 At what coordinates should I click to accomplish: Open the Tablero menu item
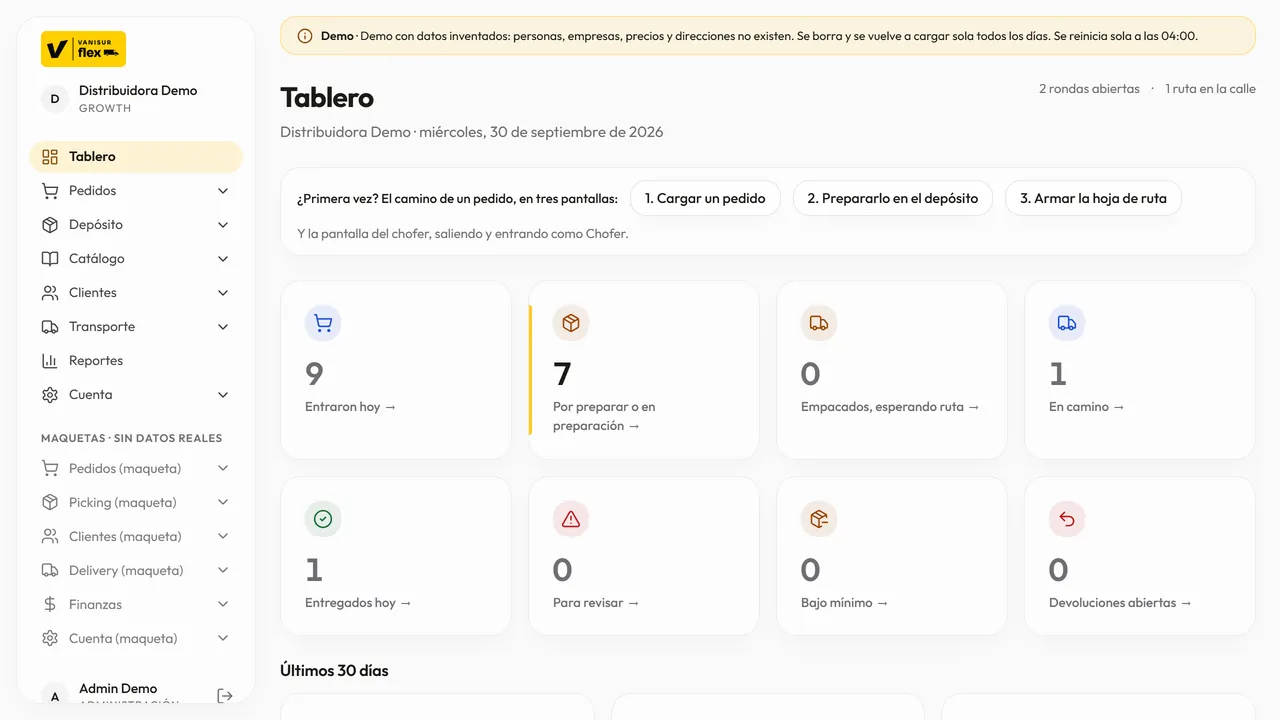pyautogui.click(x=136, y=157)
